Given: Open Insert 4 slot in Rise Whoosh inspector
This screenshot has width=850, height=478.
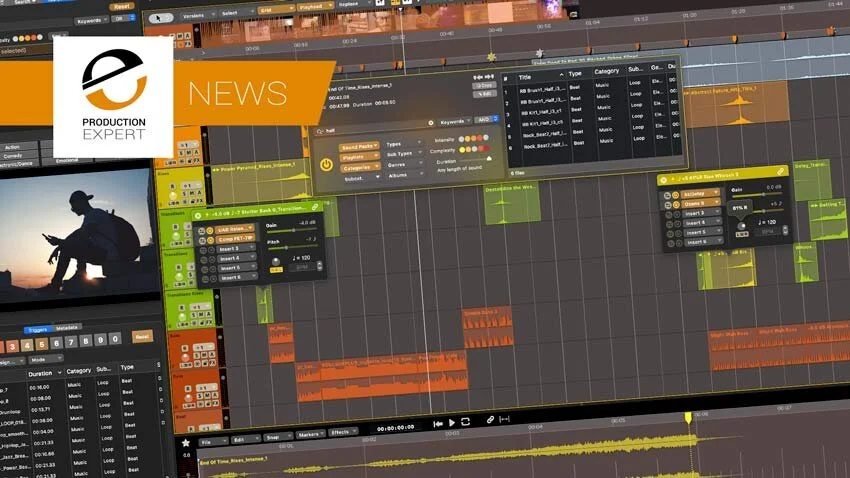Looking at the screenshot, I should coord(702,223).
